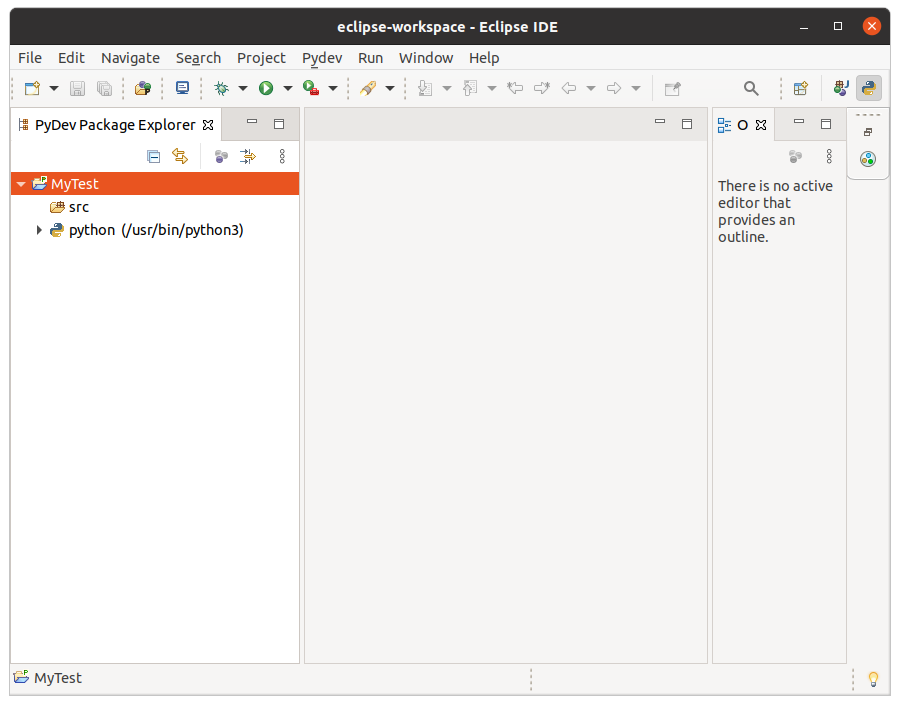Click the Search magnifier icon in toolbar

point(751,88)
